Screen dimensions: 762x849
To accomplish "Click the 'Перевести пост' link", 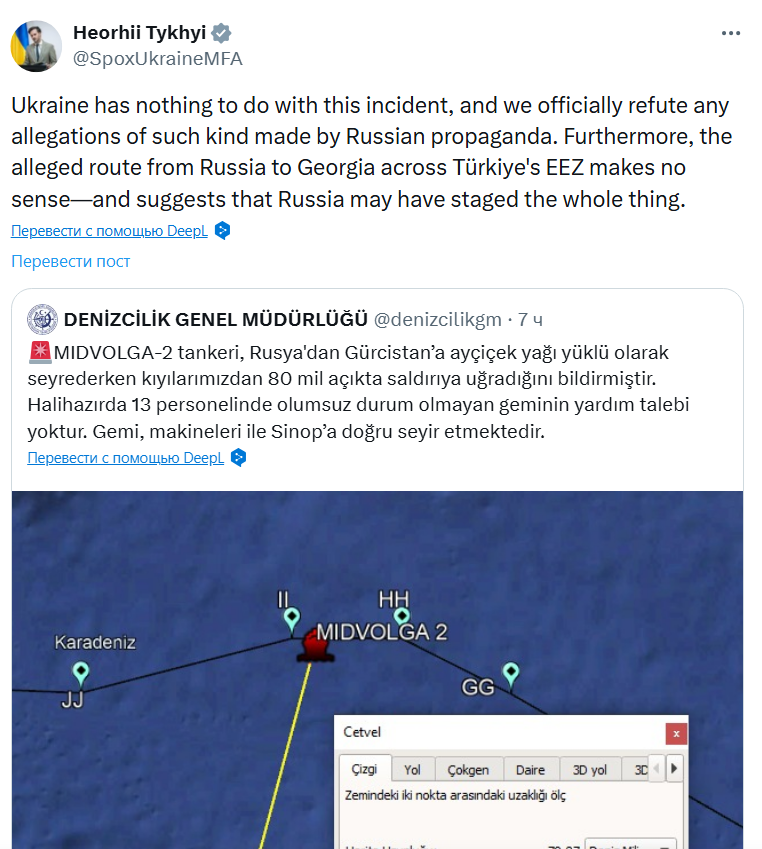I will [71, 261].
